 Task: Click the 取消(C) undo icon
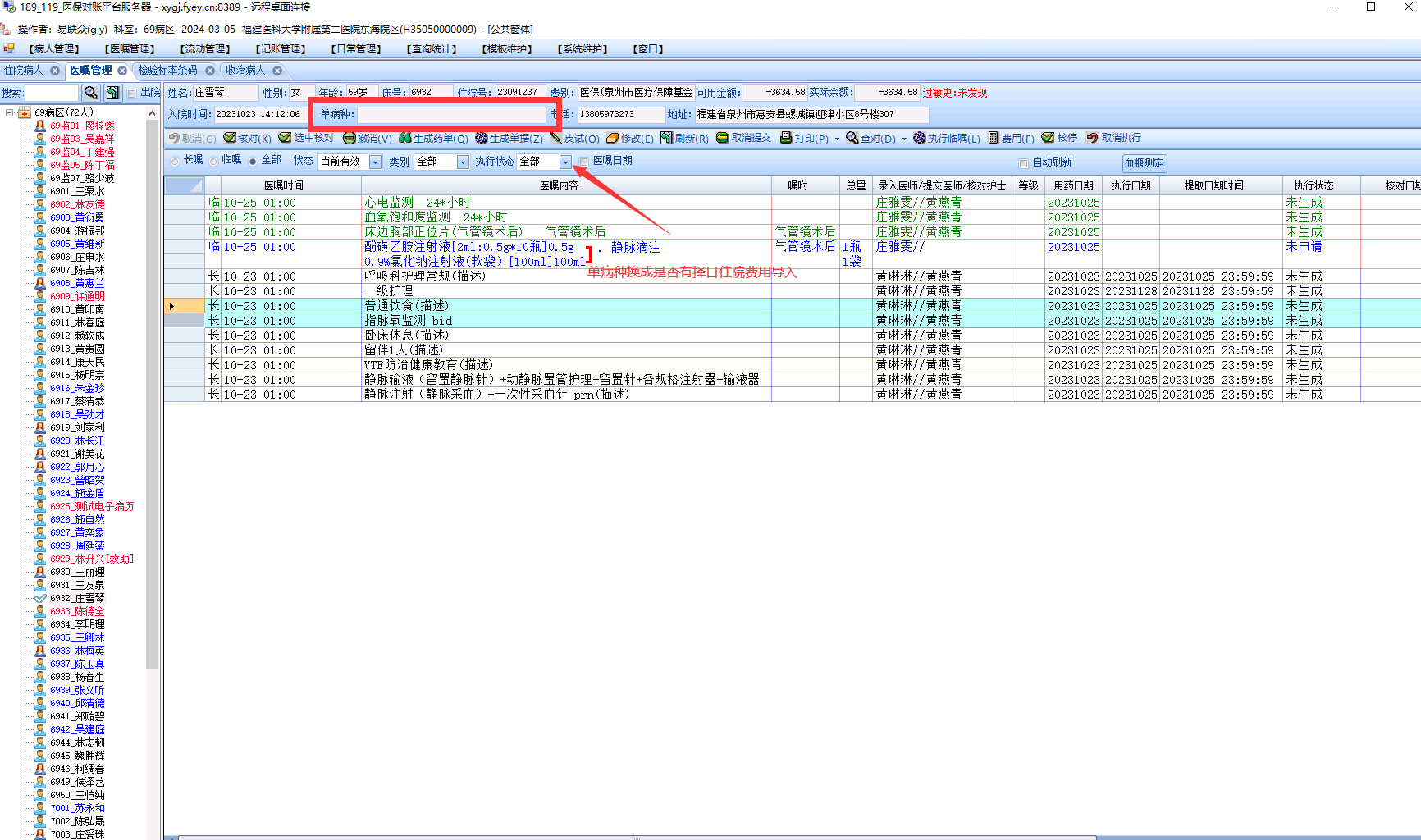(174, 138)
